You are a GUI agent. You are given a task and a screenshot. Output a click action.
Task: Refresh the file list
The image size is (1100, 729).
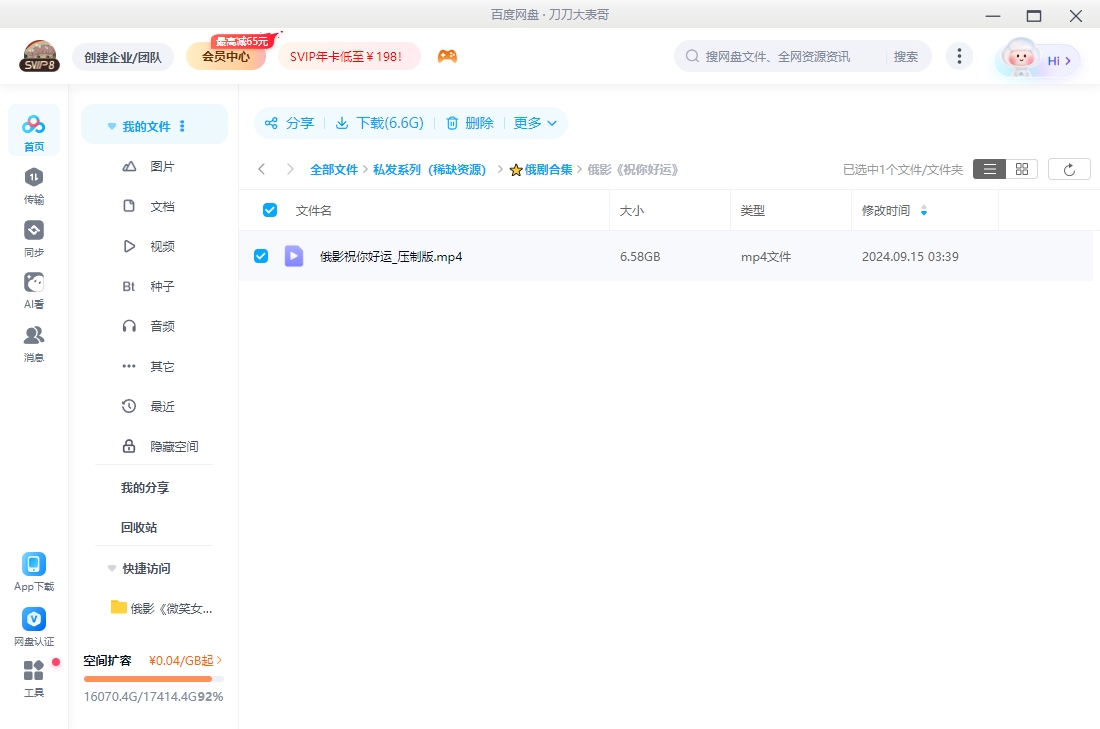(x=1069, y=168)
